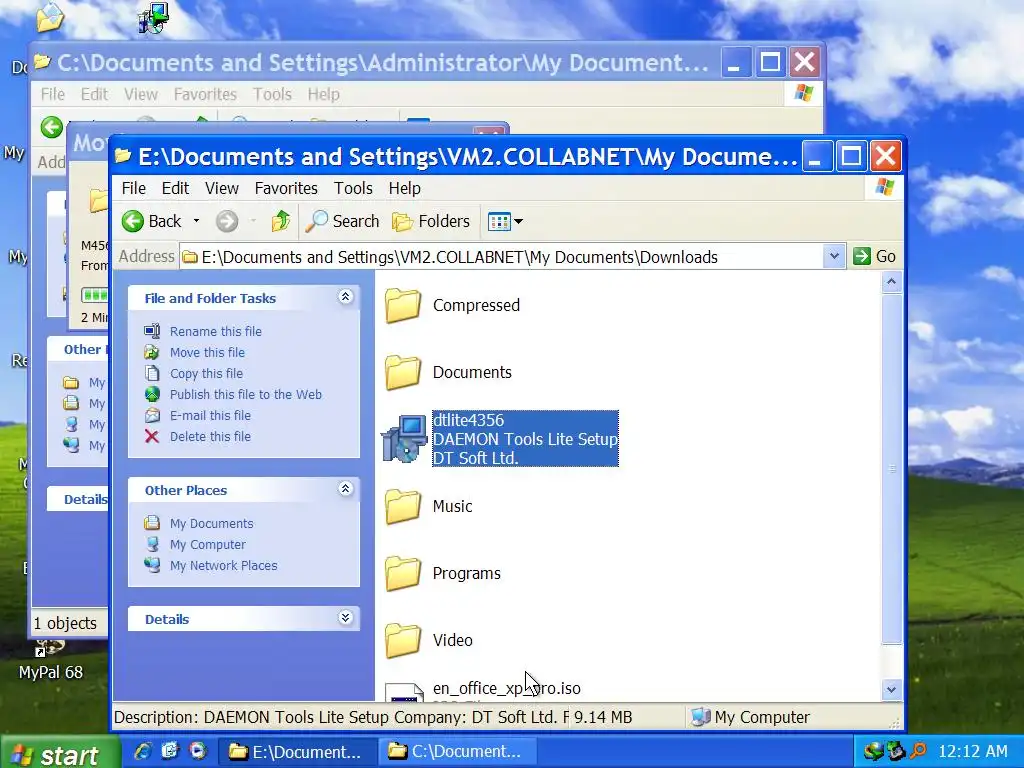Click Move this file

tap(207, 352)
